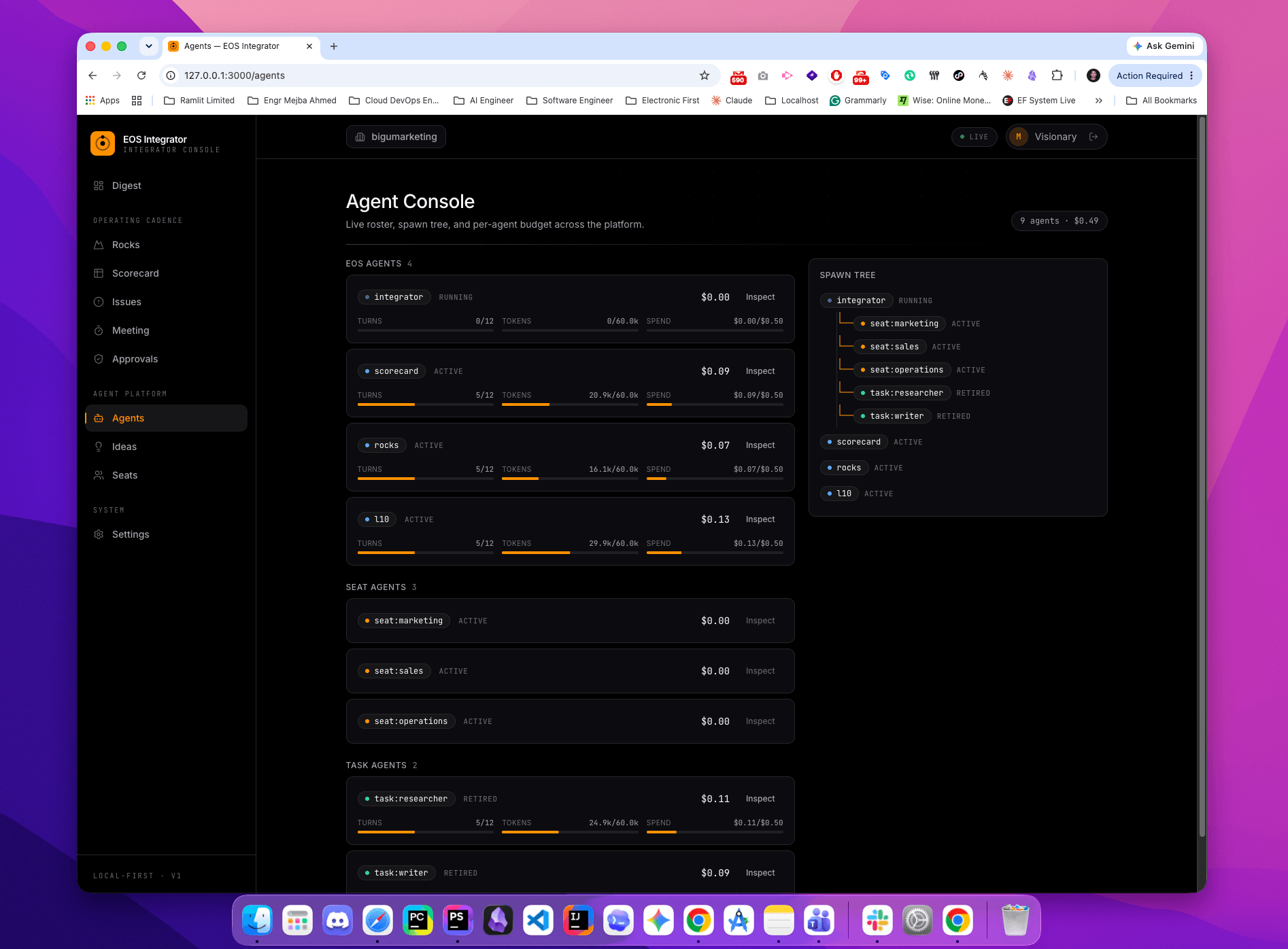Inspect the rocks agent
This screenshot has width=1288, height=949.
(x=760, y=445)
